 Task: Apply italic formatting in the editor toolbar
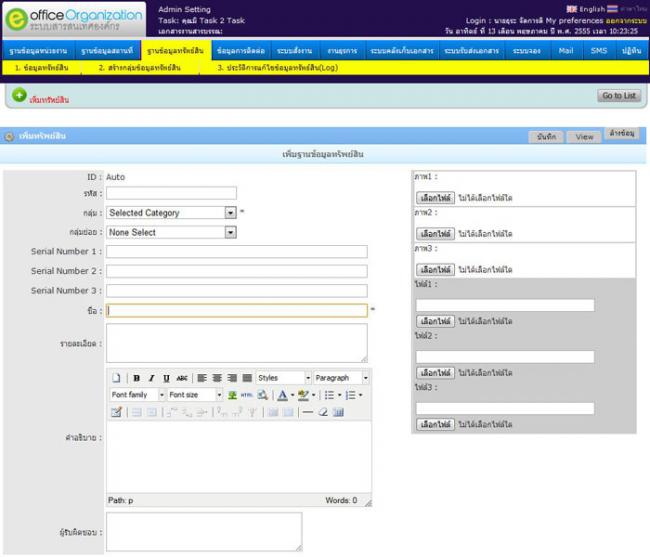[x=150, y=378]
